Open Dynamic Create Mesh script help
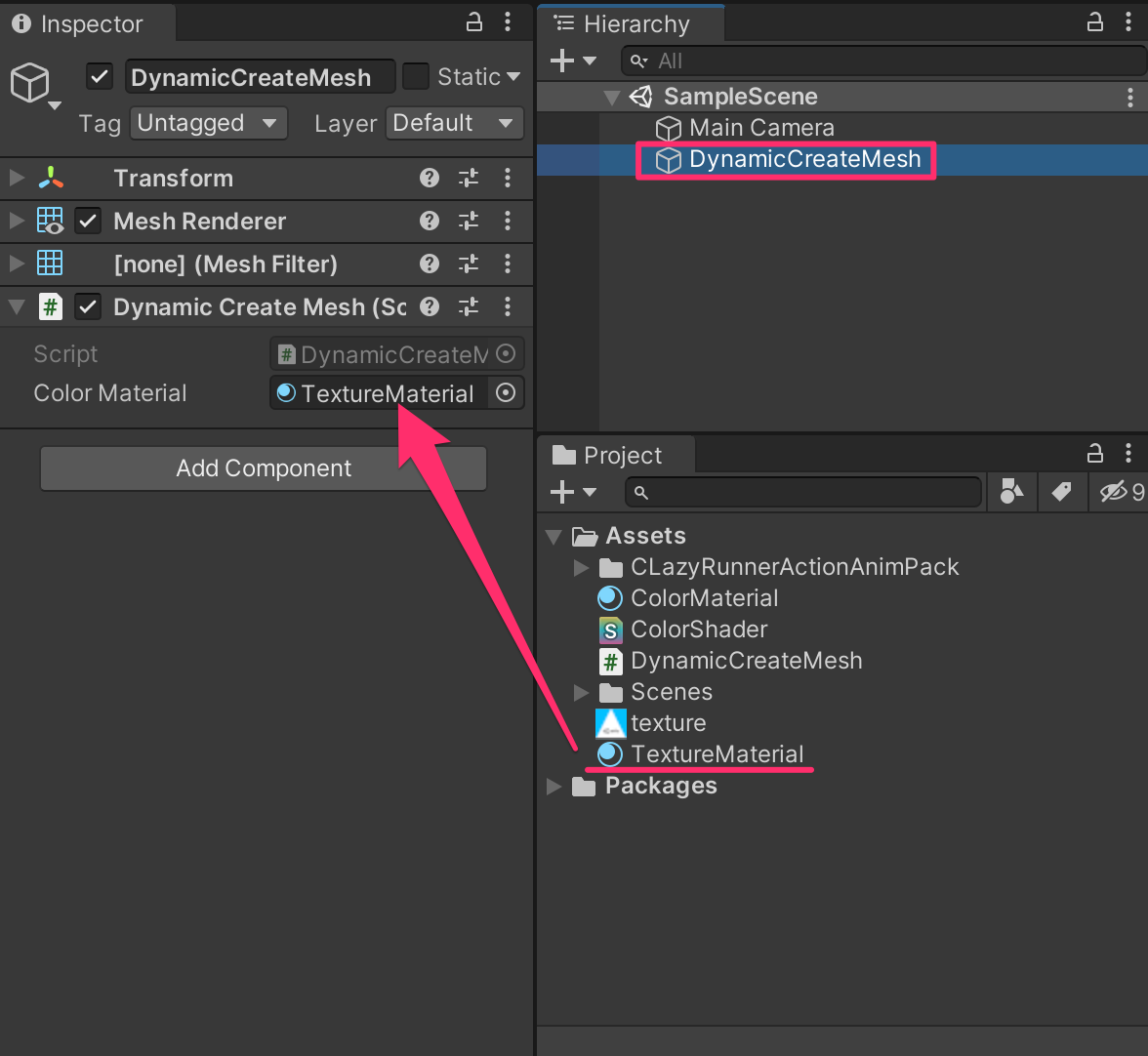This screenshot has height=1056, width=1148. coord(430,306)
